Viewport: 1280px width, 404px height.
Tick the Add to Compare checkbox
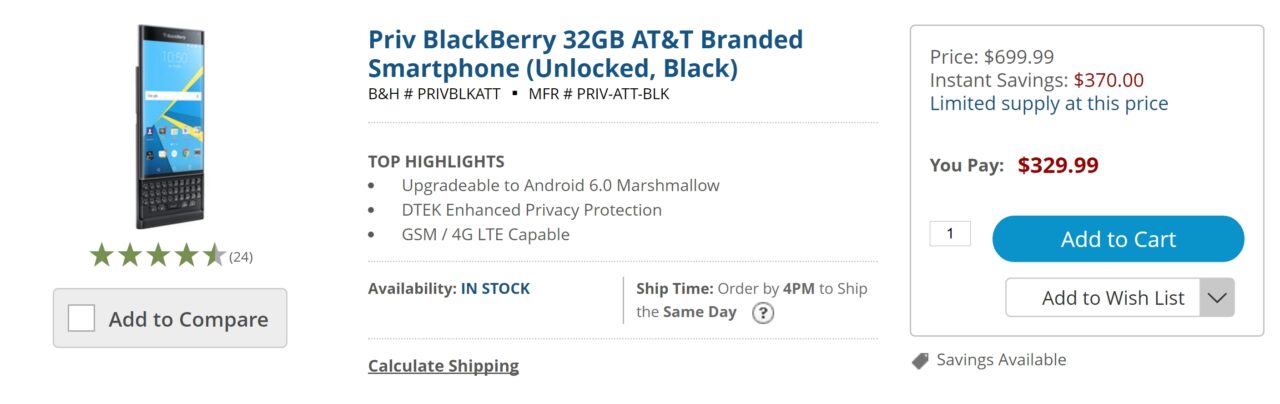click(x=82, y=319)
